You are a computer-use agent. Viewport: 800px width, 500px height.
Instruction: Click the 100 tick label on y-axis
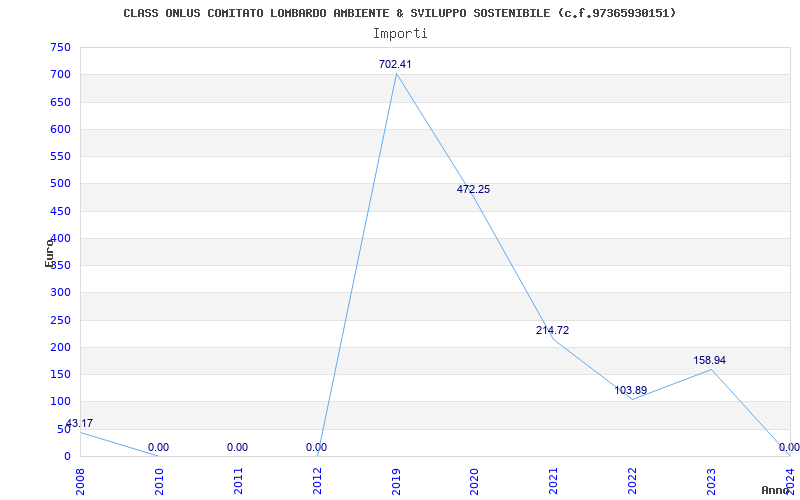60,402
